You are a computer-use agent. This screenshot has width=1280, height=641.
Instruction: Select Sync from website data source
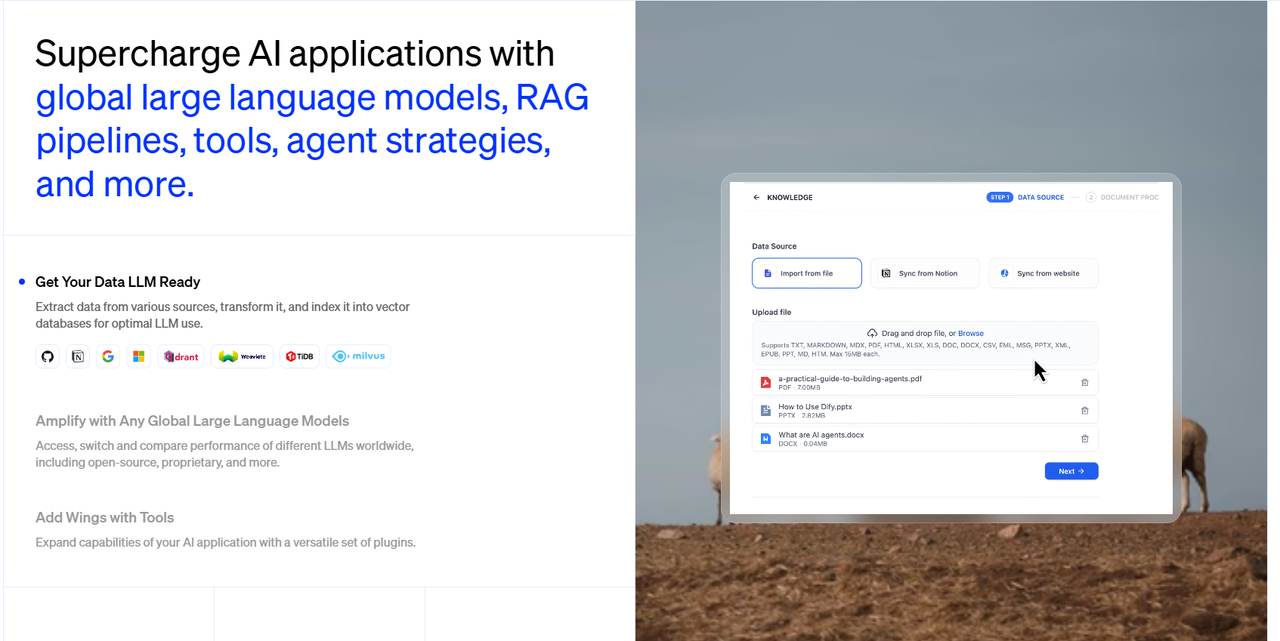(1043, 273)
